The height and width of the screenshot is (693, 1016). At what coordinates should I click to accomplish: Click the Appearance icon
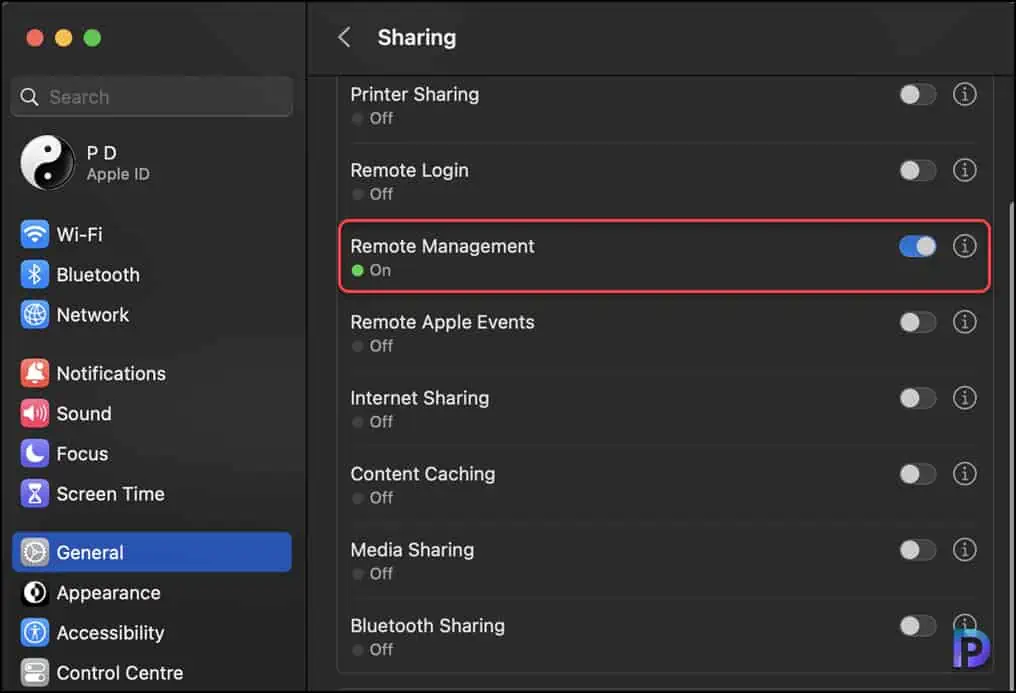(34, 593)
